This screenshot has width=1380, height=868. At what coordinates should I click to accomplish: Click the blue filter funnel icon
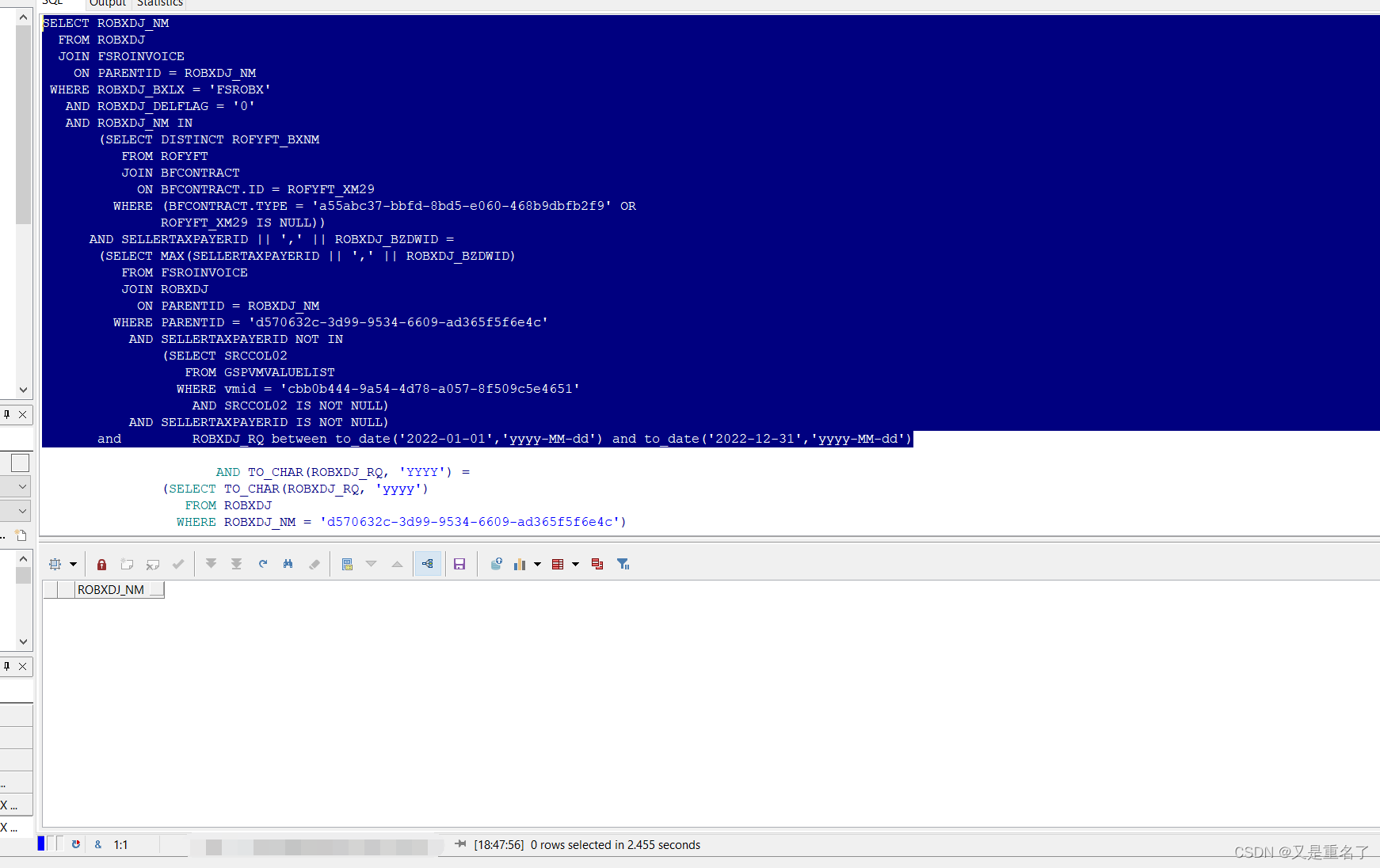click(623, 564)
